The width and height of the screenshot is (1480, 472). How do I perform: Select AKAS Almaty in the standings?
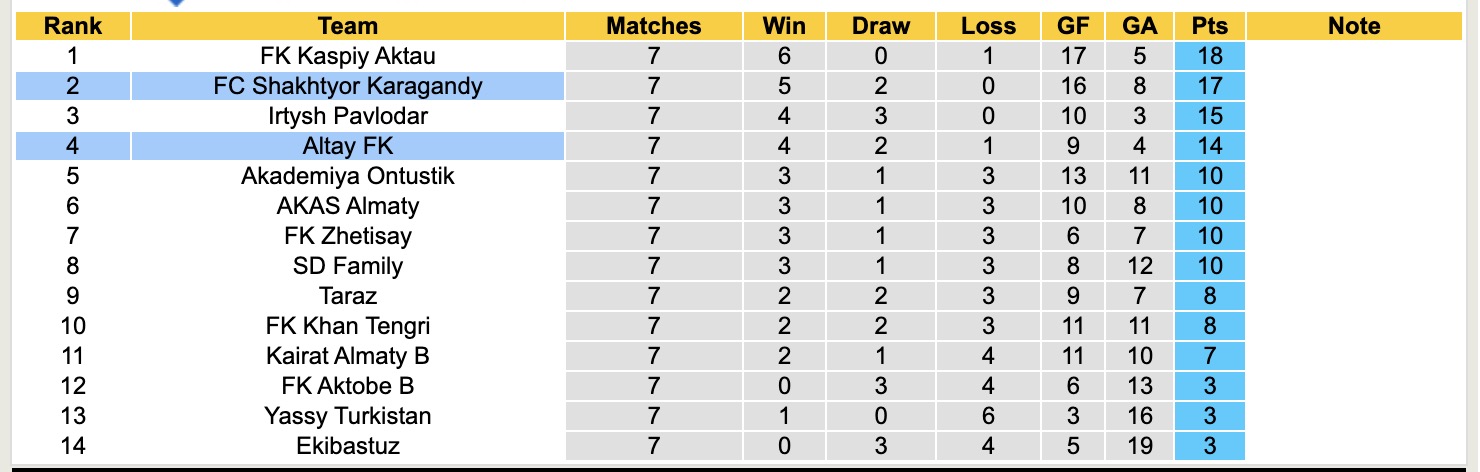tap(348, 206)
